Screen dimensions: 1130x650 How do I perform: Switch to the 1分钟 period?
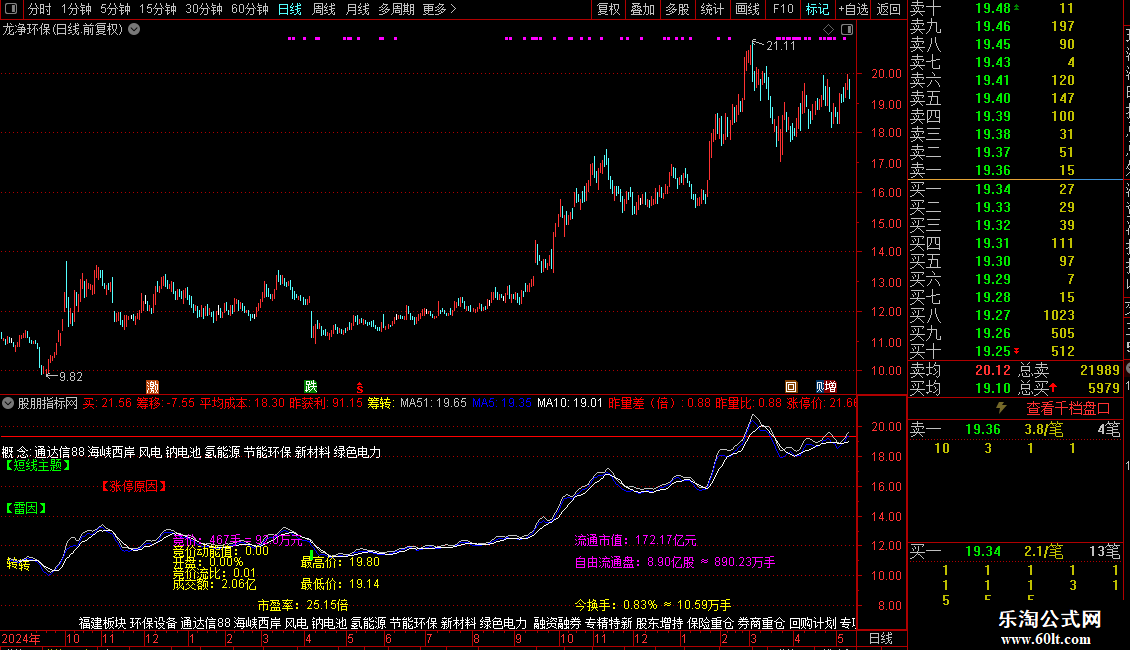point(76,9)
